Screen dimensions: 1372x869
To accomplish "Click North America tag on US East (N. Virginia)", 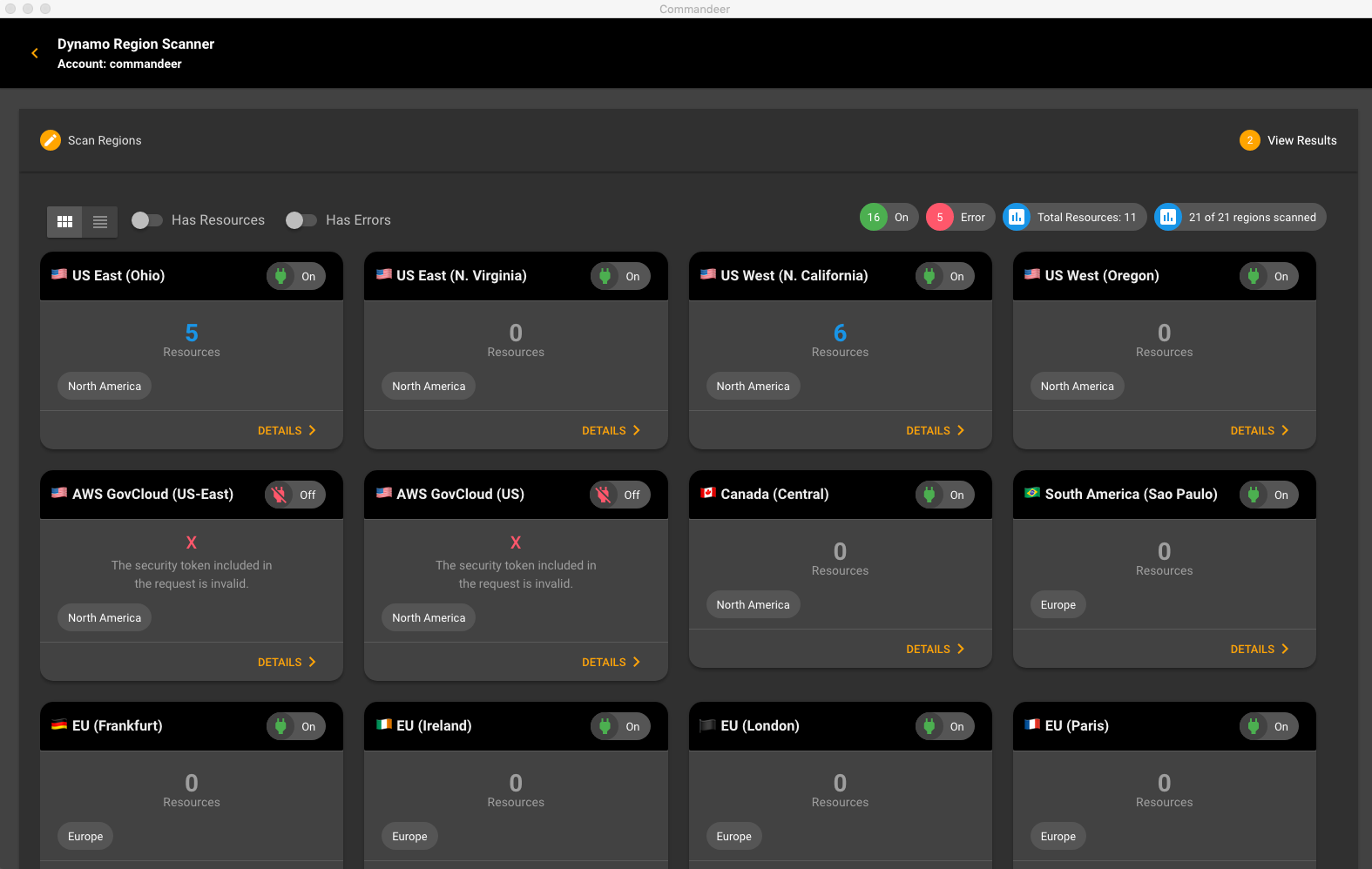I will click(x=429, y=387).
